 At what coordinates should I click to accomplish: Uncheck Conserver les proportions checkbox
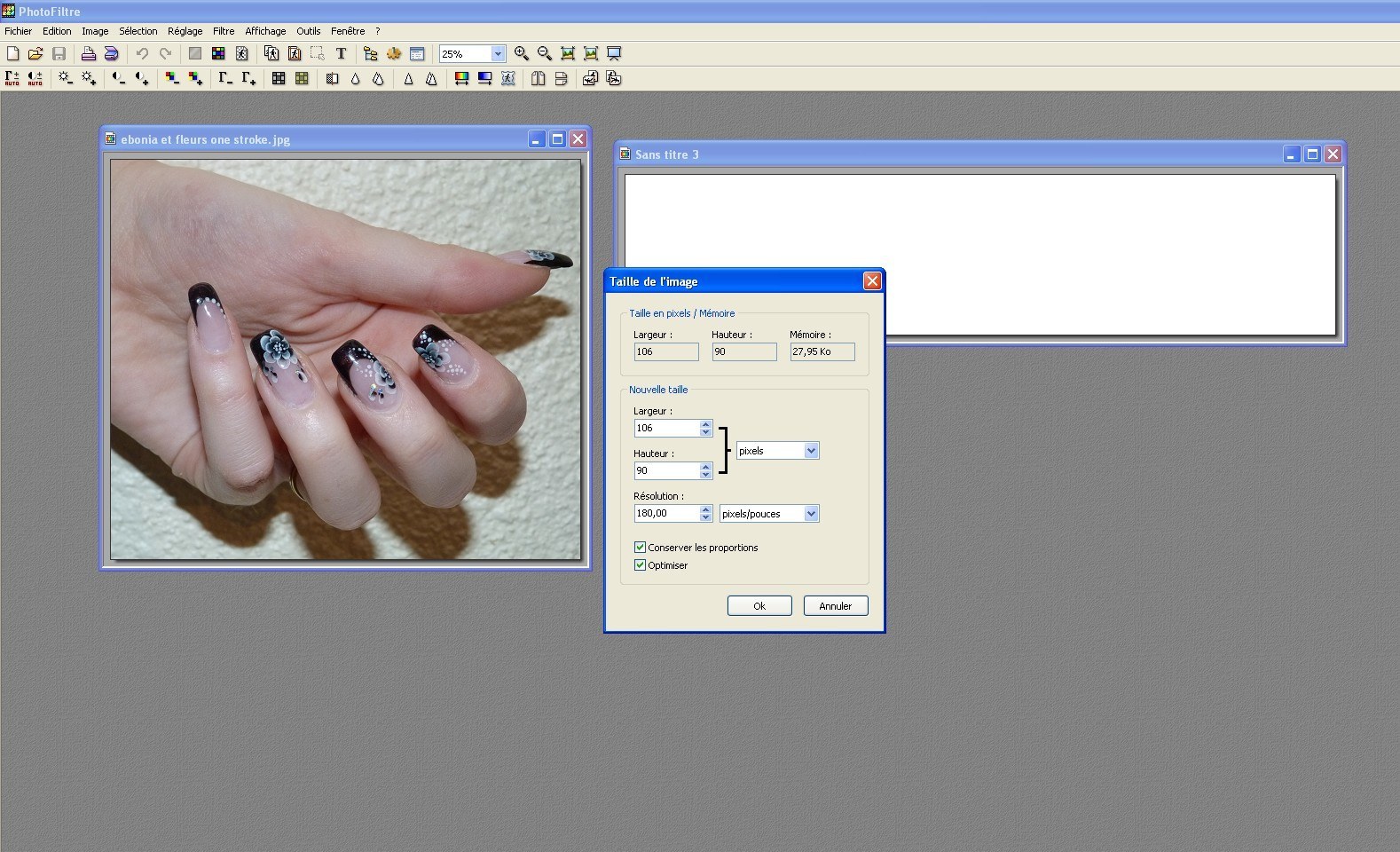pos(640,548)
